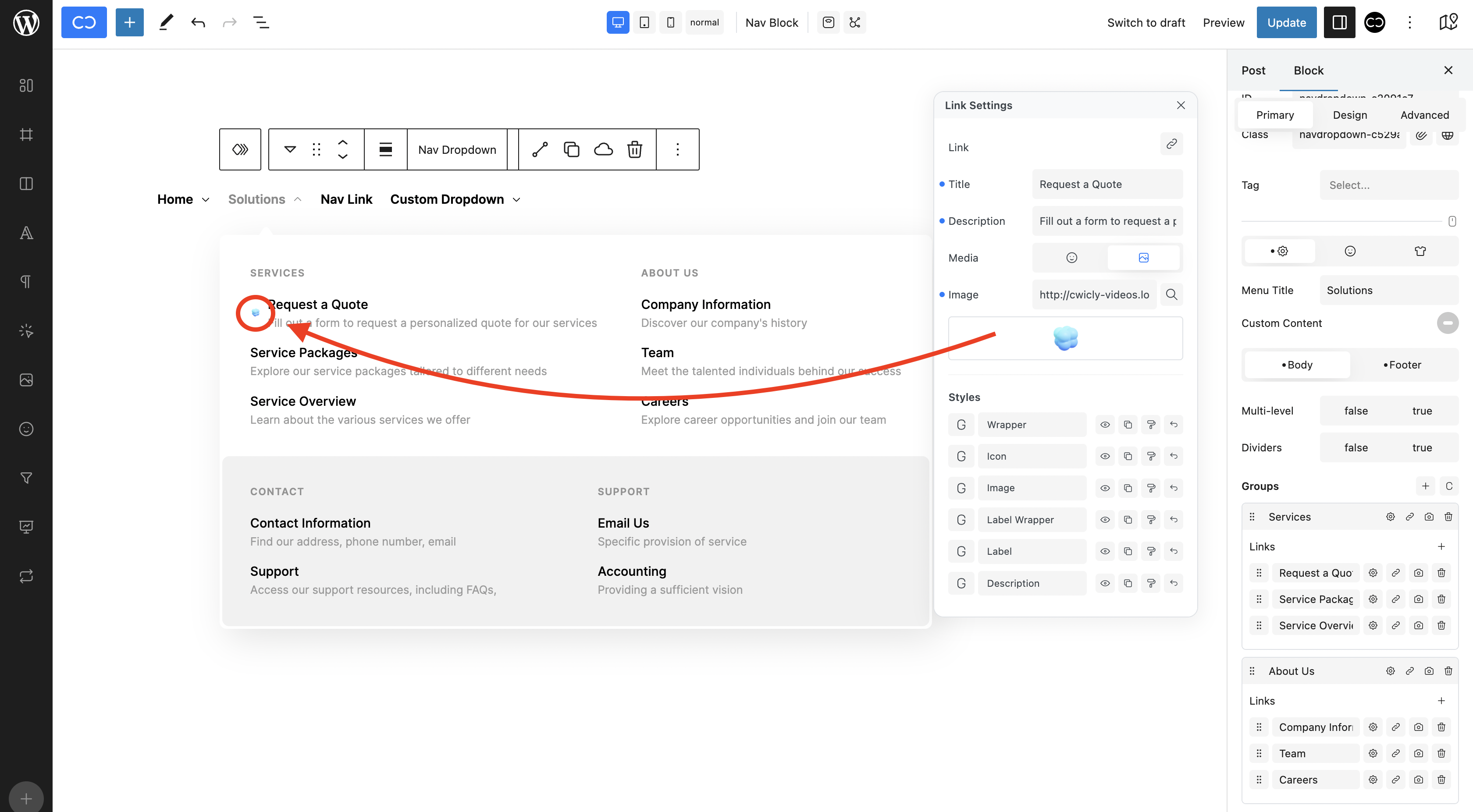
Task: Click the trash icon in block toolbar
Action: click(634, 150)
